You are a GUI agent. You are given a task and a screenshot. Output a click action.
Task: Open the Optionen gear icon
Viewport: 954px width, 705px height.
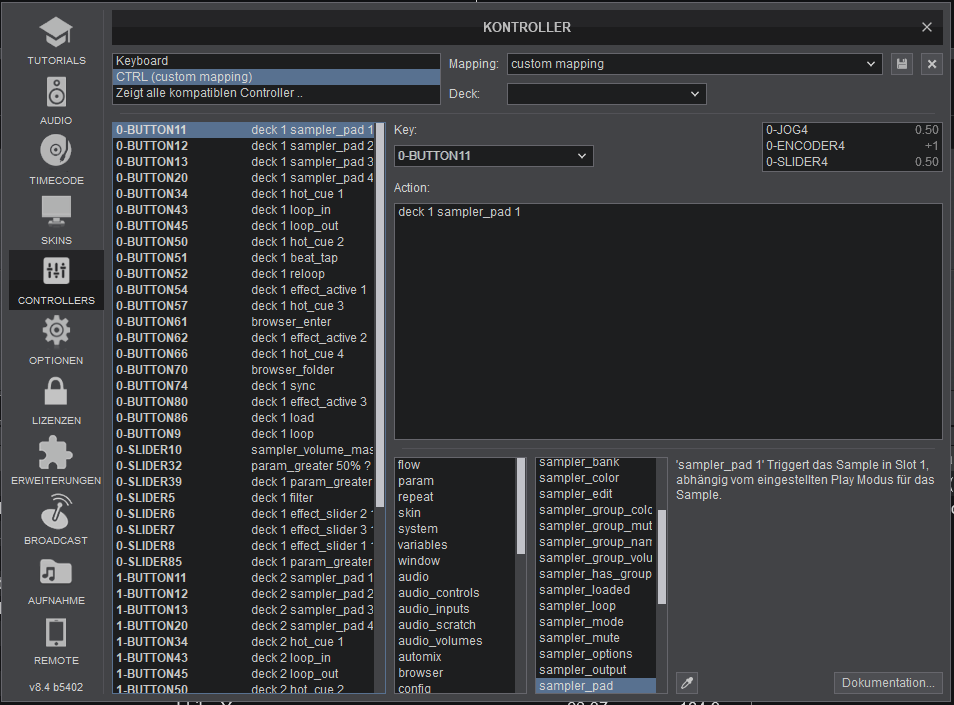[56, 330]
